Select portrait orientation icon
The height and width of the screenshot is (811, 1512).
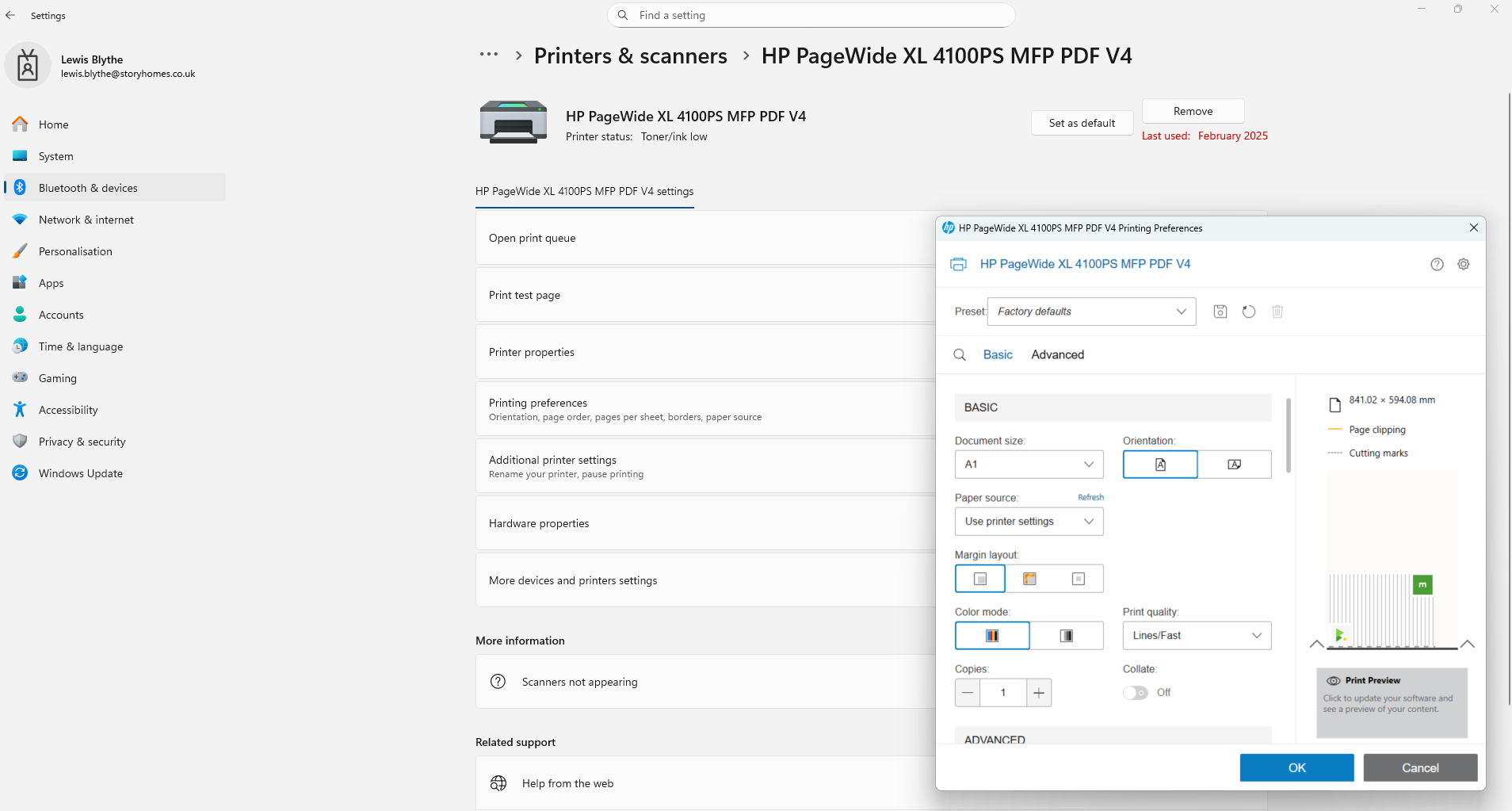pos(1160,465)
